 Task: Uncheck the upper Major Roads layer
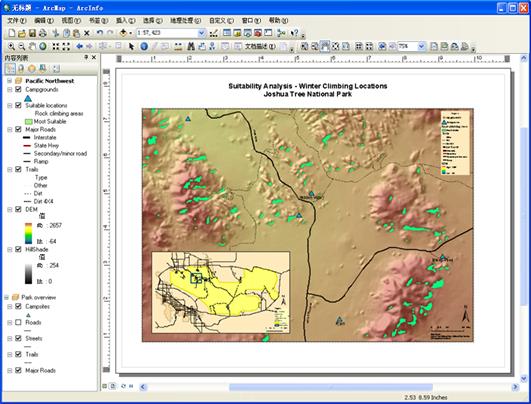19,129
